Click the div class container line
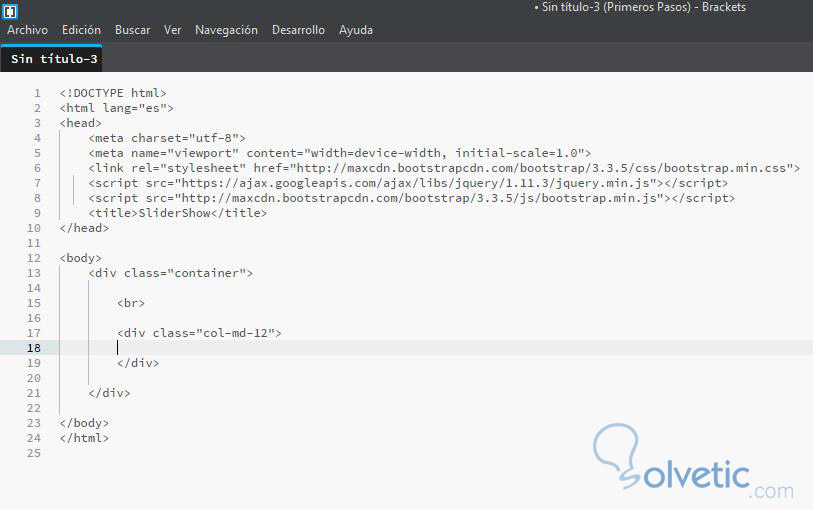 pyautogui.click(x=171, y=273)
